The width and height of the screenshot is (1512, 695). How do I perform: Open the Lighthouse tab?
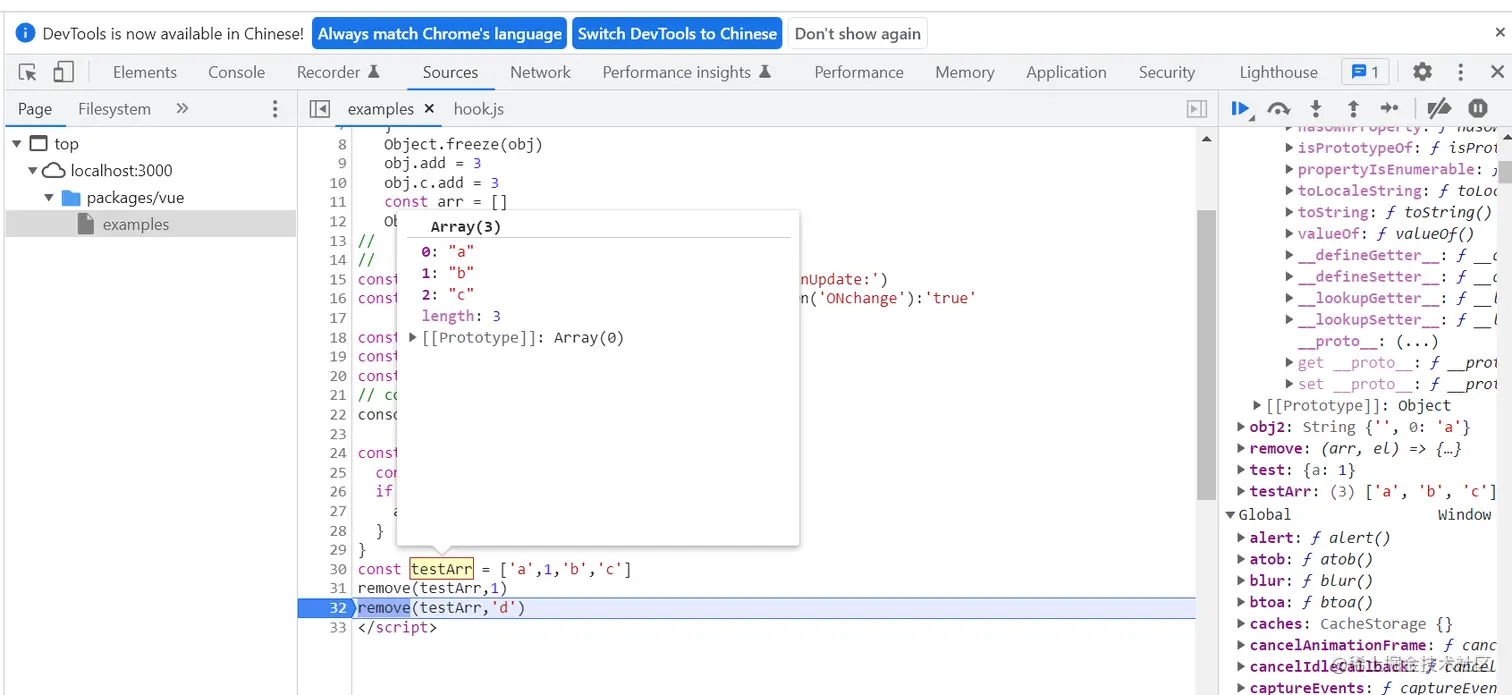[1278, 72]
